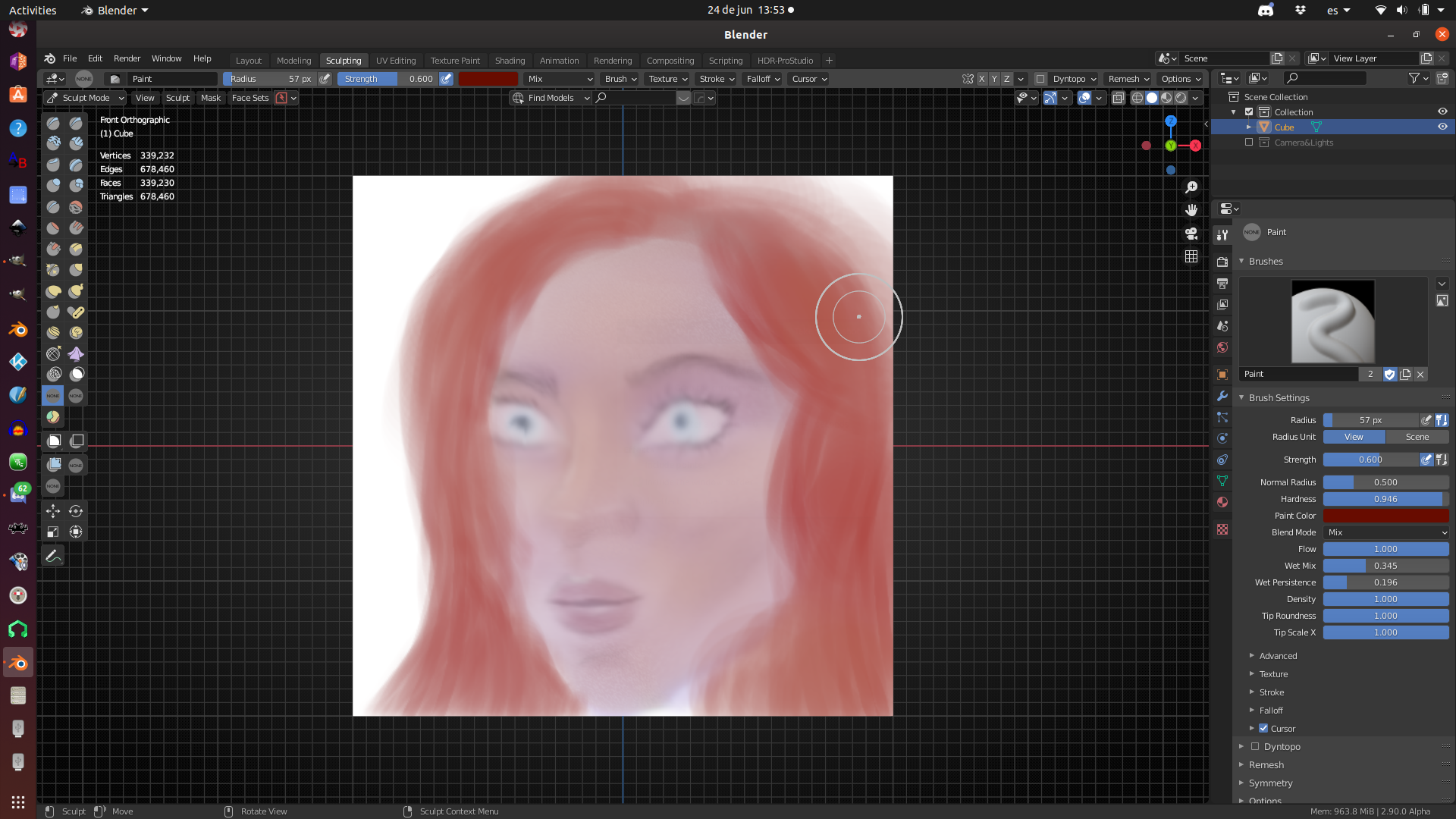Open the Object data mesh properties tab

point(1222,481)
